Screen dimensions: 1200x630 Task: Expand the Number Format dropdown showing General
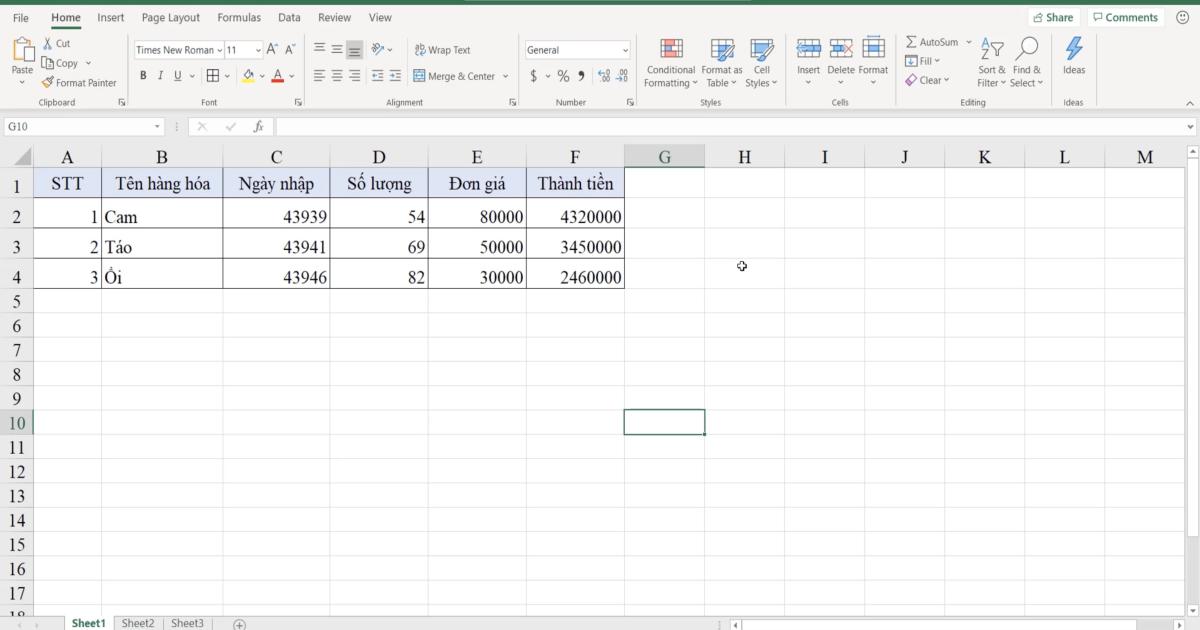tap(624, 49)
